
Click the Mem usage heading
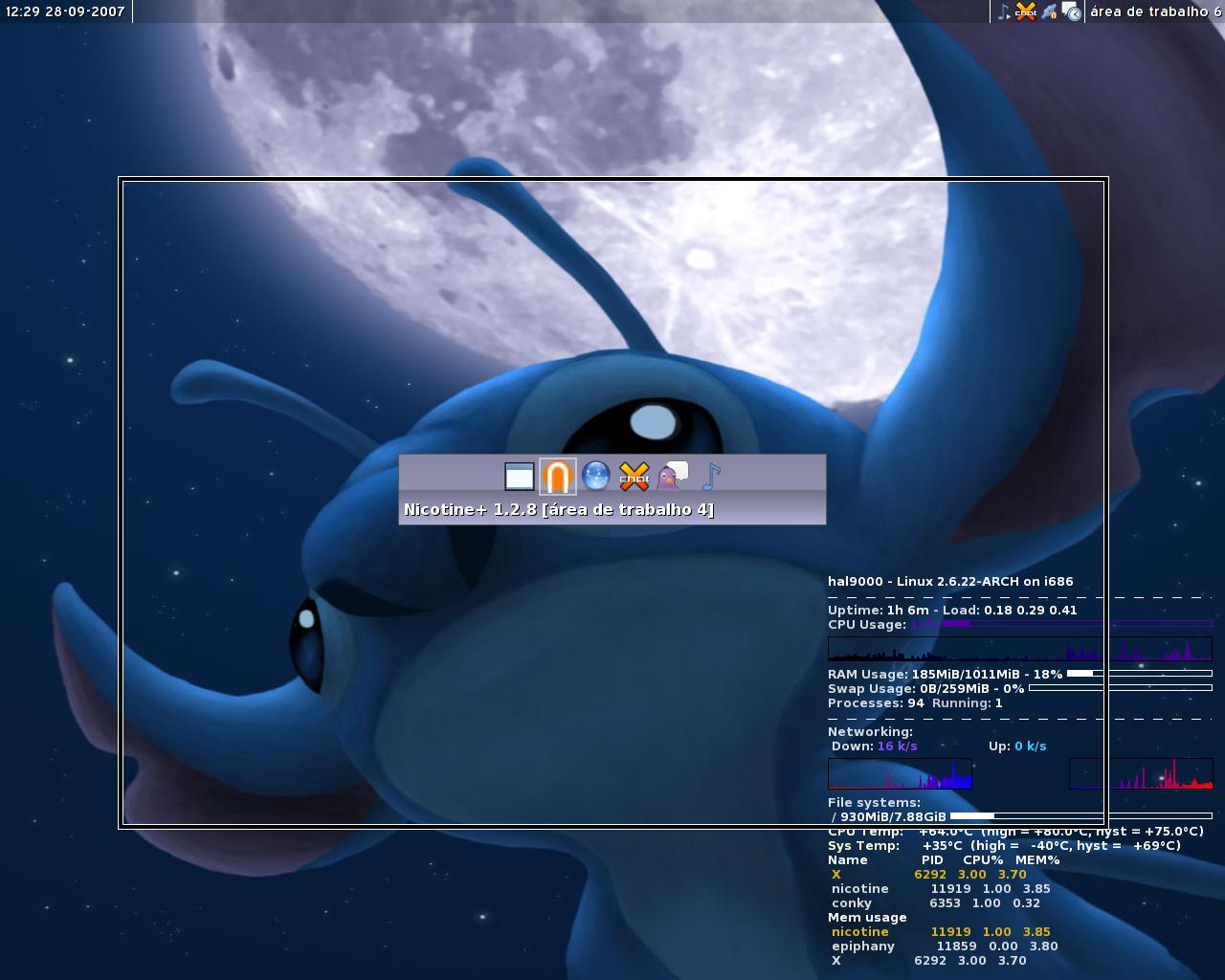click(x=867, y=917)
